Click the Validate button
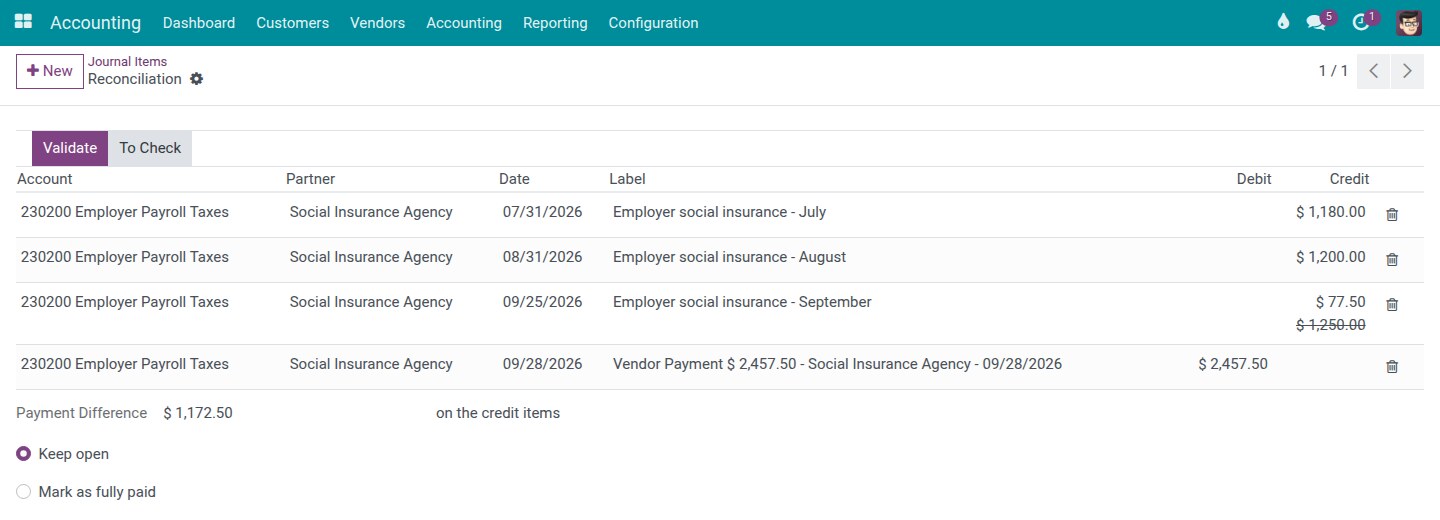 coord(70,148)
